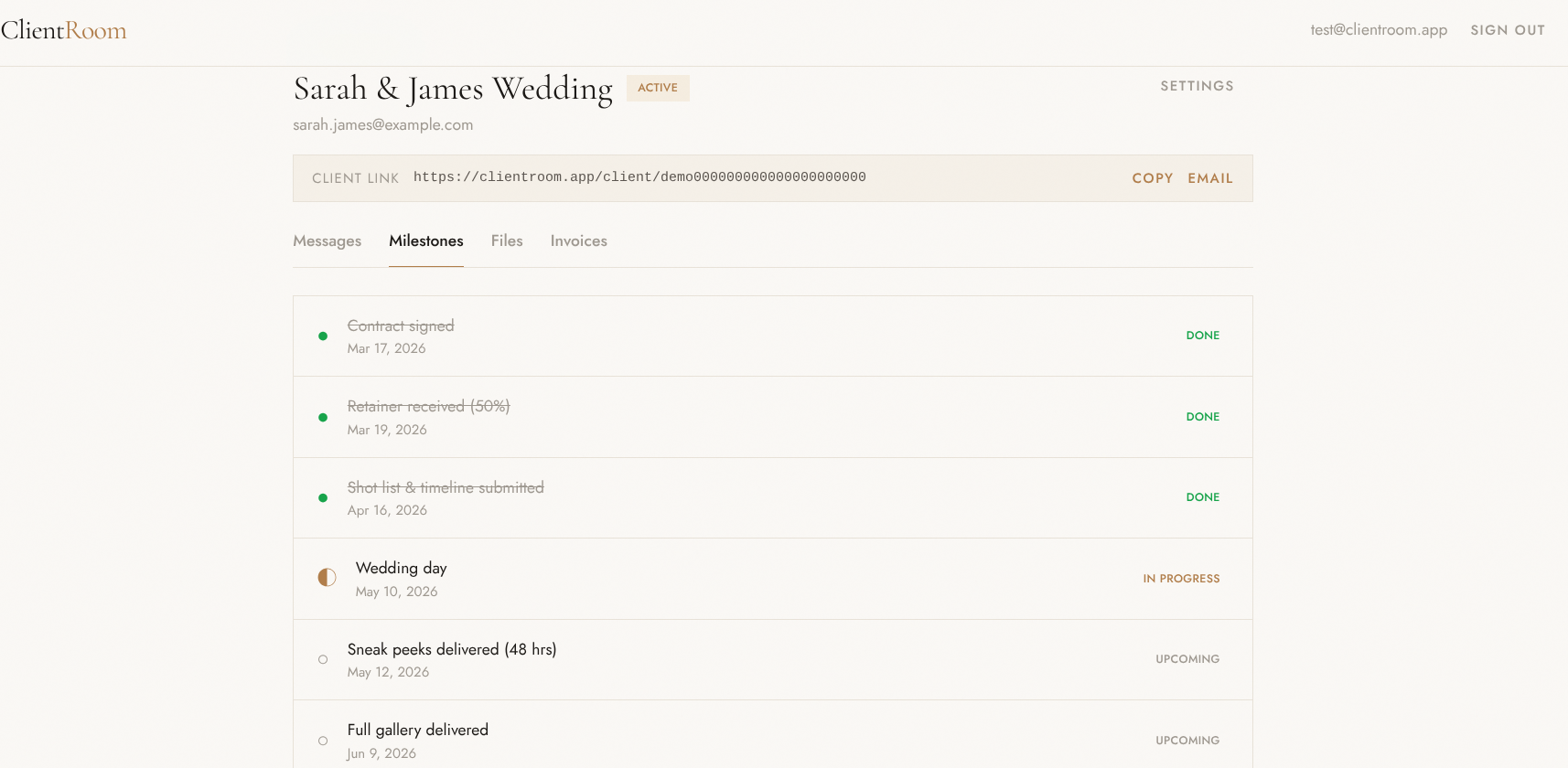Click the ACTIVE status badge
Viewport: 1568px width, 768px height.
(658, 88)
